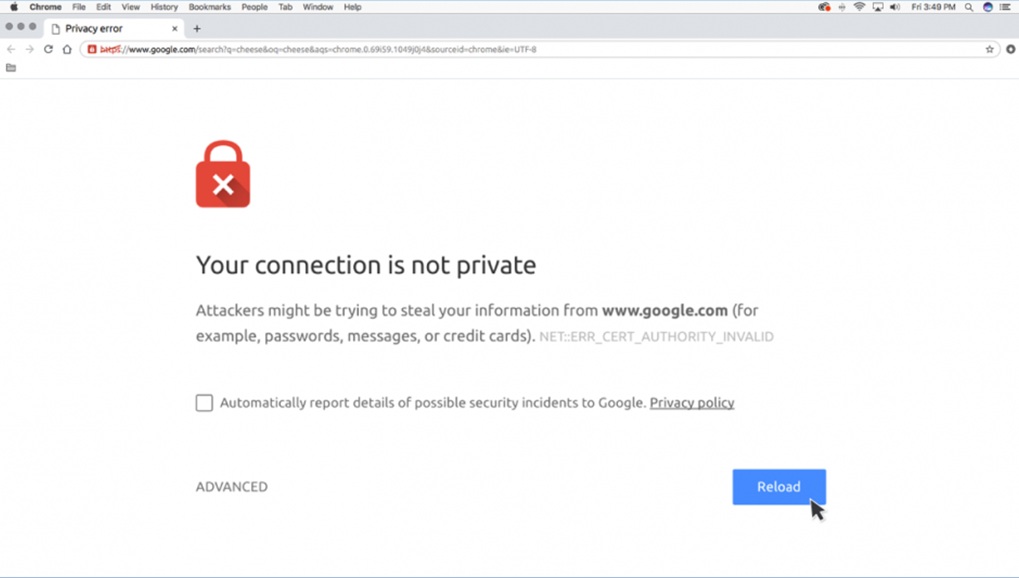Expand the ADVANCED details section
1019x578 pixels.
click(232, 487)
